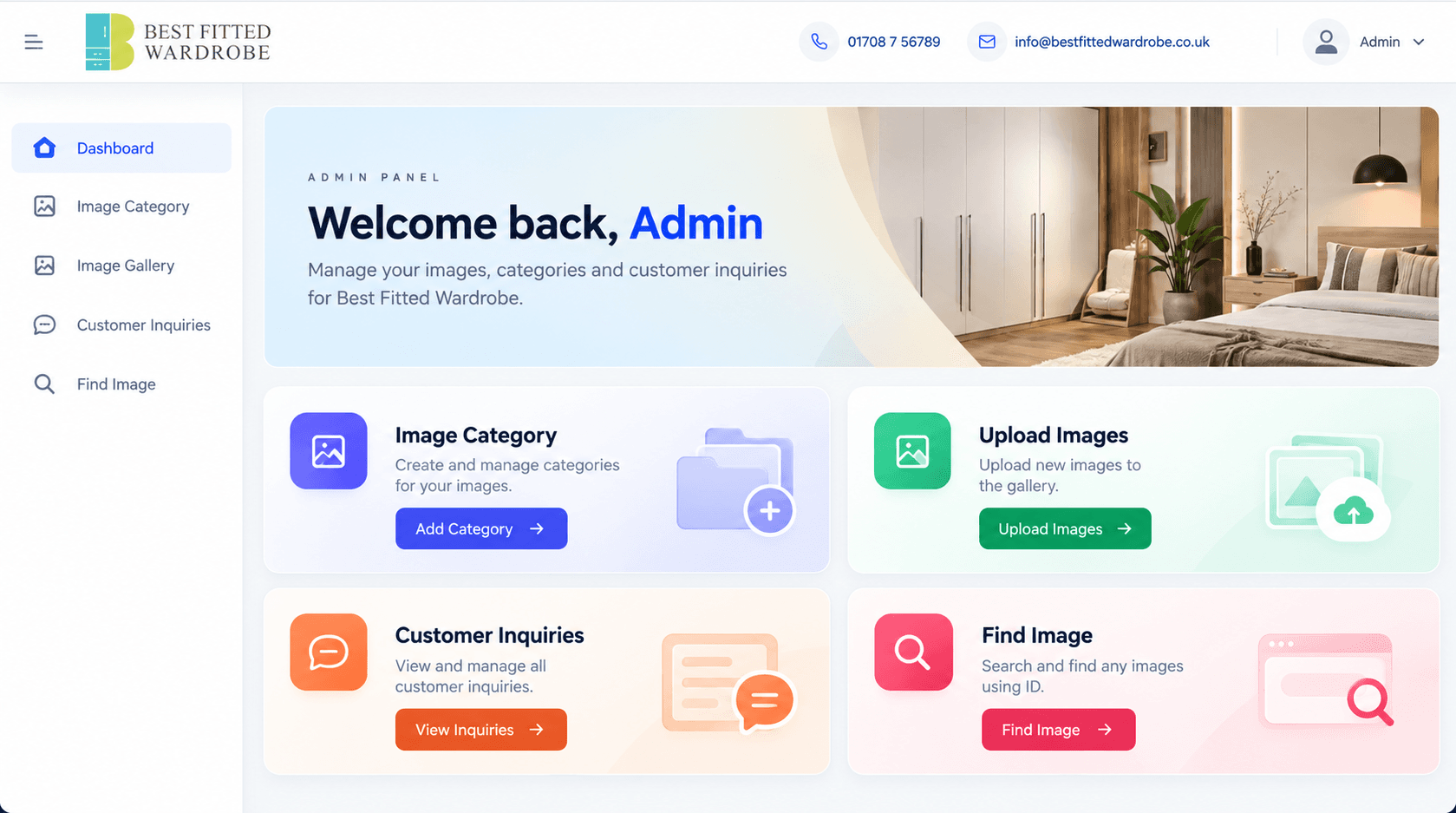
Task: Click the orange Customer Inquiries chat icon
Action: 329,652
